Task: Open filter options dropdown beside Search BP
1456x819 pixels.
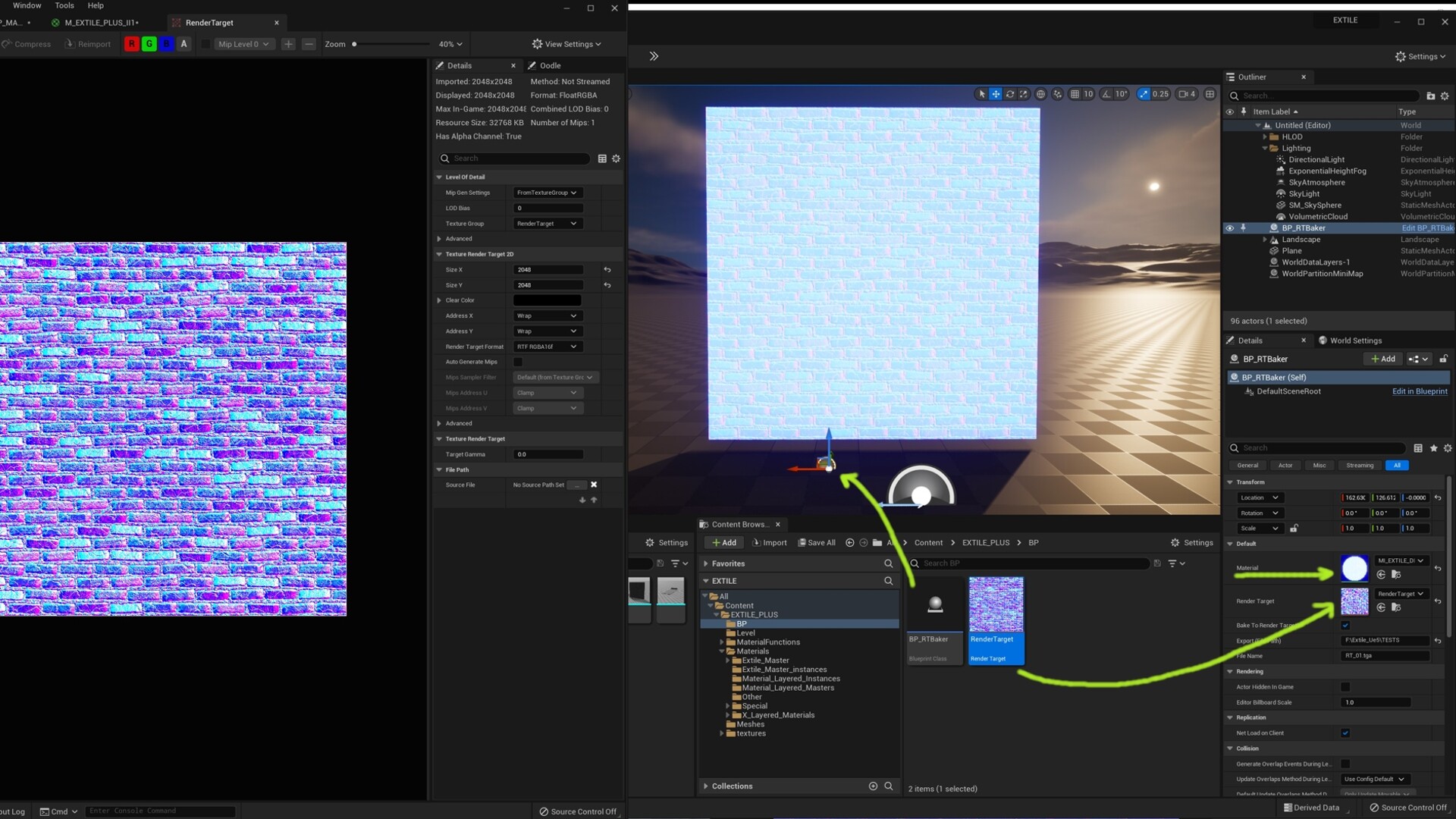Action: tap(1176, 563)
